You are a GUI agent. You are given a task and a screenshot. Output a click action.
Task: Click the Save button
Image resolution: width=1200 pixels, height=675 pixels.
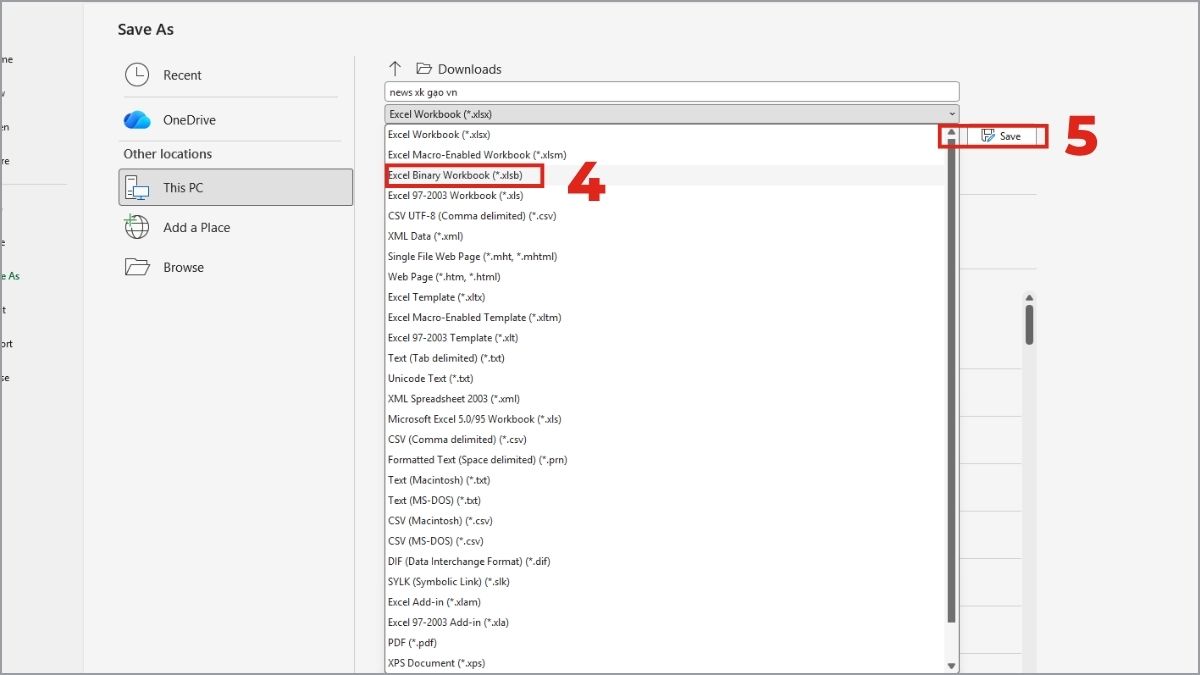1001,136
